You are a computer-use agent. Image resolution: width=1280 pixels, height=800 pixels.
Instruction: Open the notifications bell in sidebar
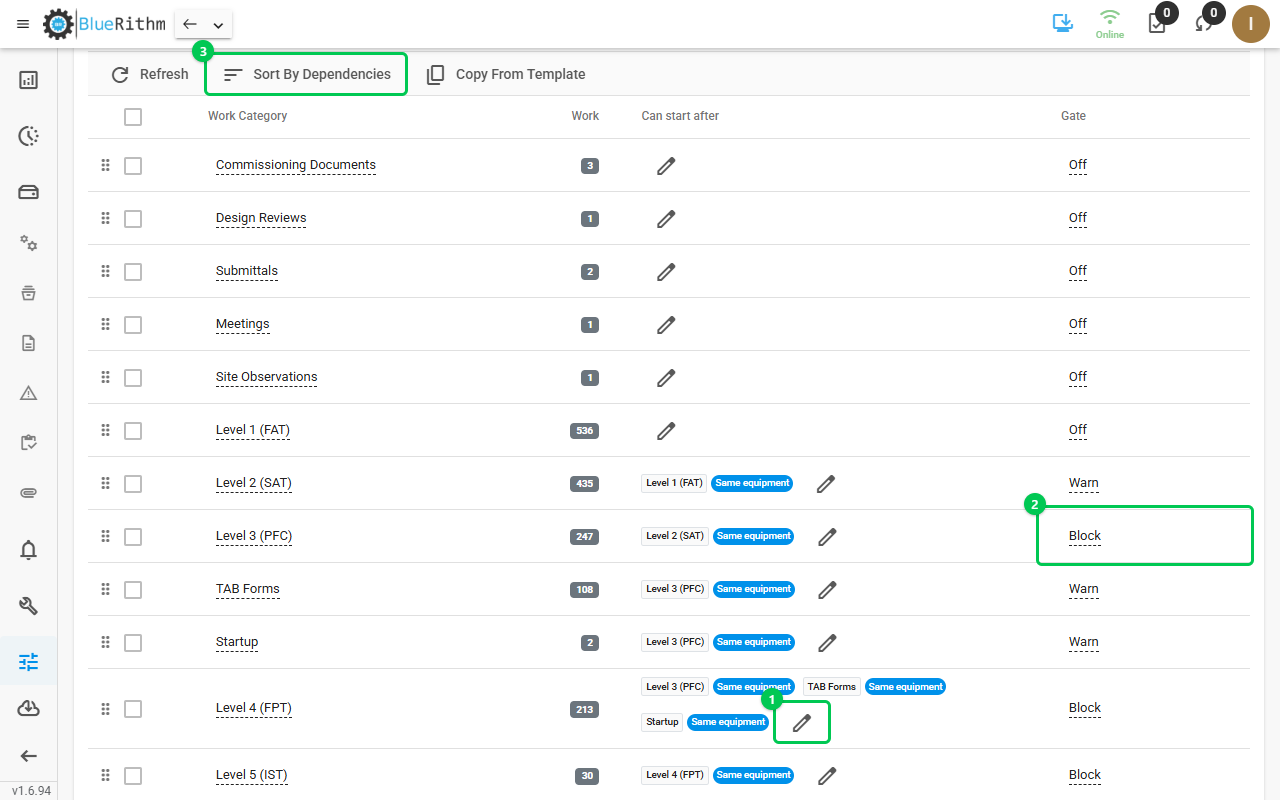[x=28, y=550]
